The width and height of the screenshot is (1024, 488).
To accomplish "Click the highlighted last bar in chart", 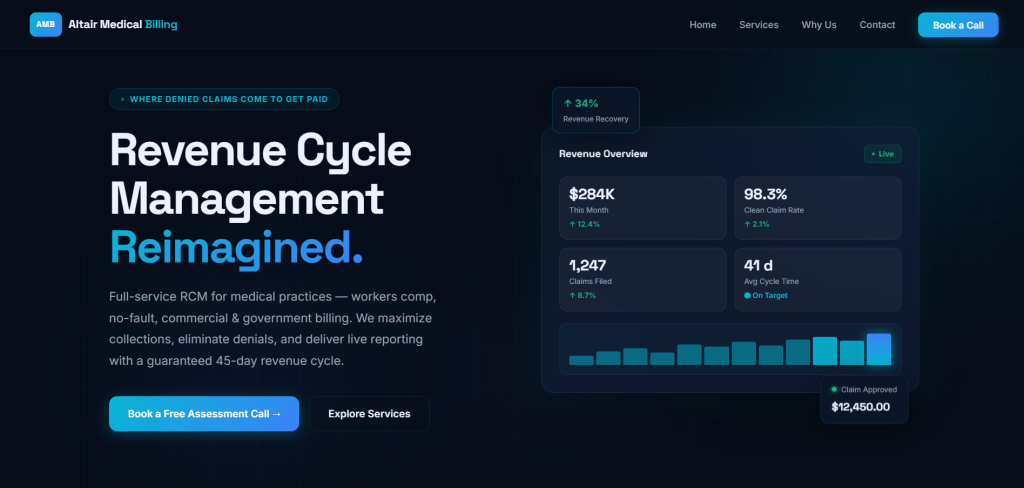I will [878, 349].
